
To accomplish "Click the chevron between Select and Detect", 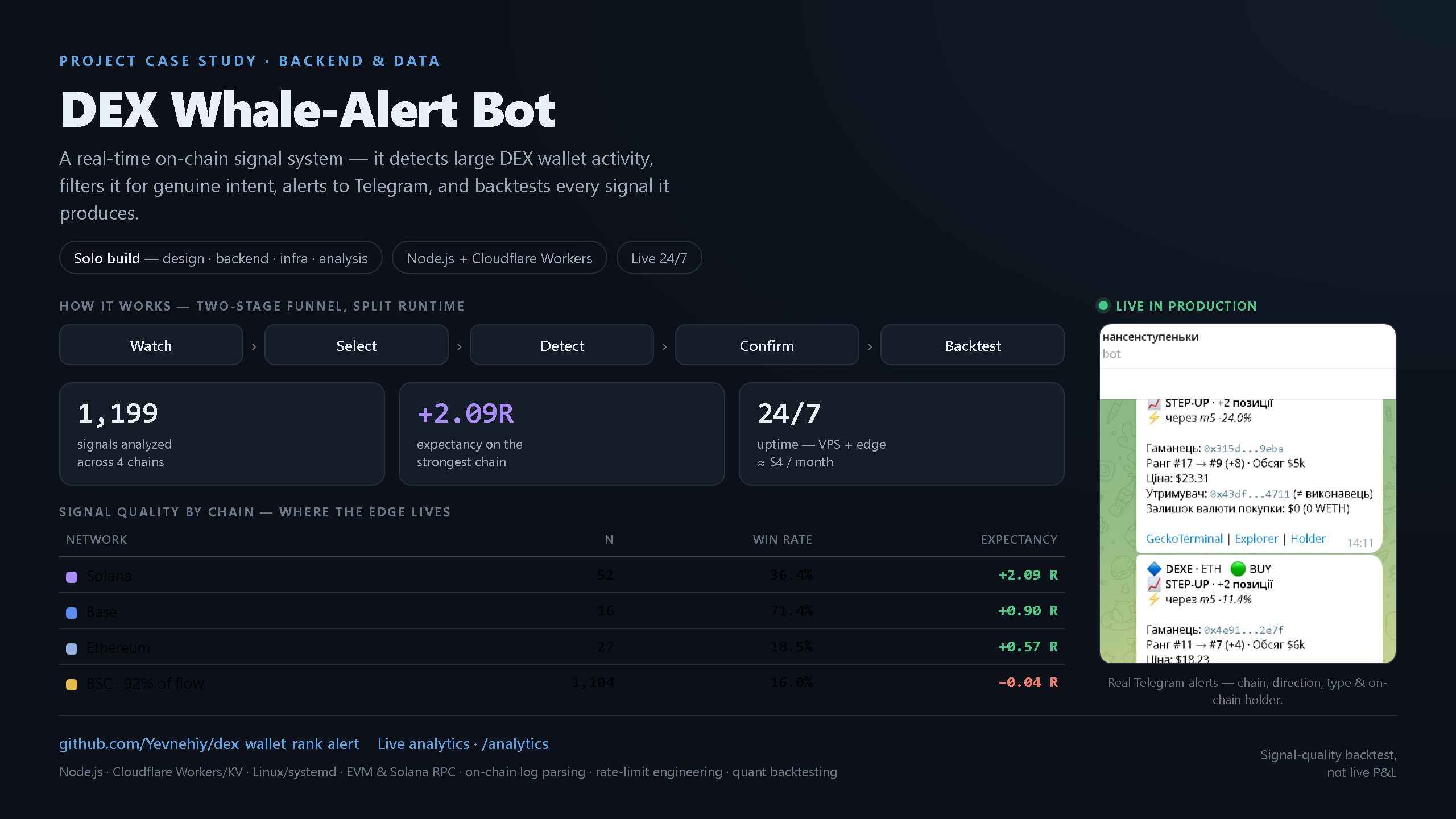I will click(459, 346).
